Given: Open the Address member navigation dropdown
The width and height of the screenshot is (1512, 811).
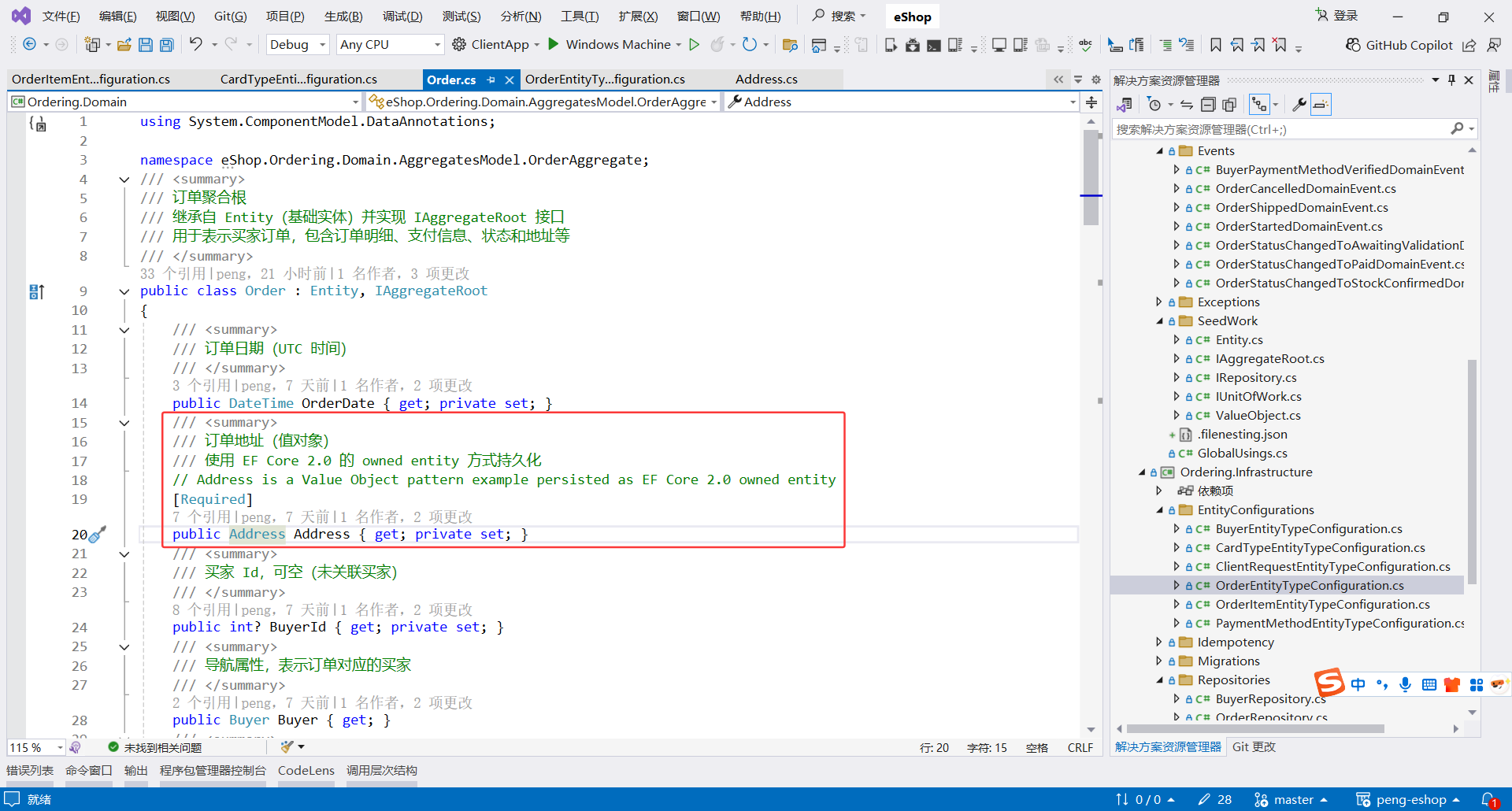Looking at the screenshot, I should [901, 102].
